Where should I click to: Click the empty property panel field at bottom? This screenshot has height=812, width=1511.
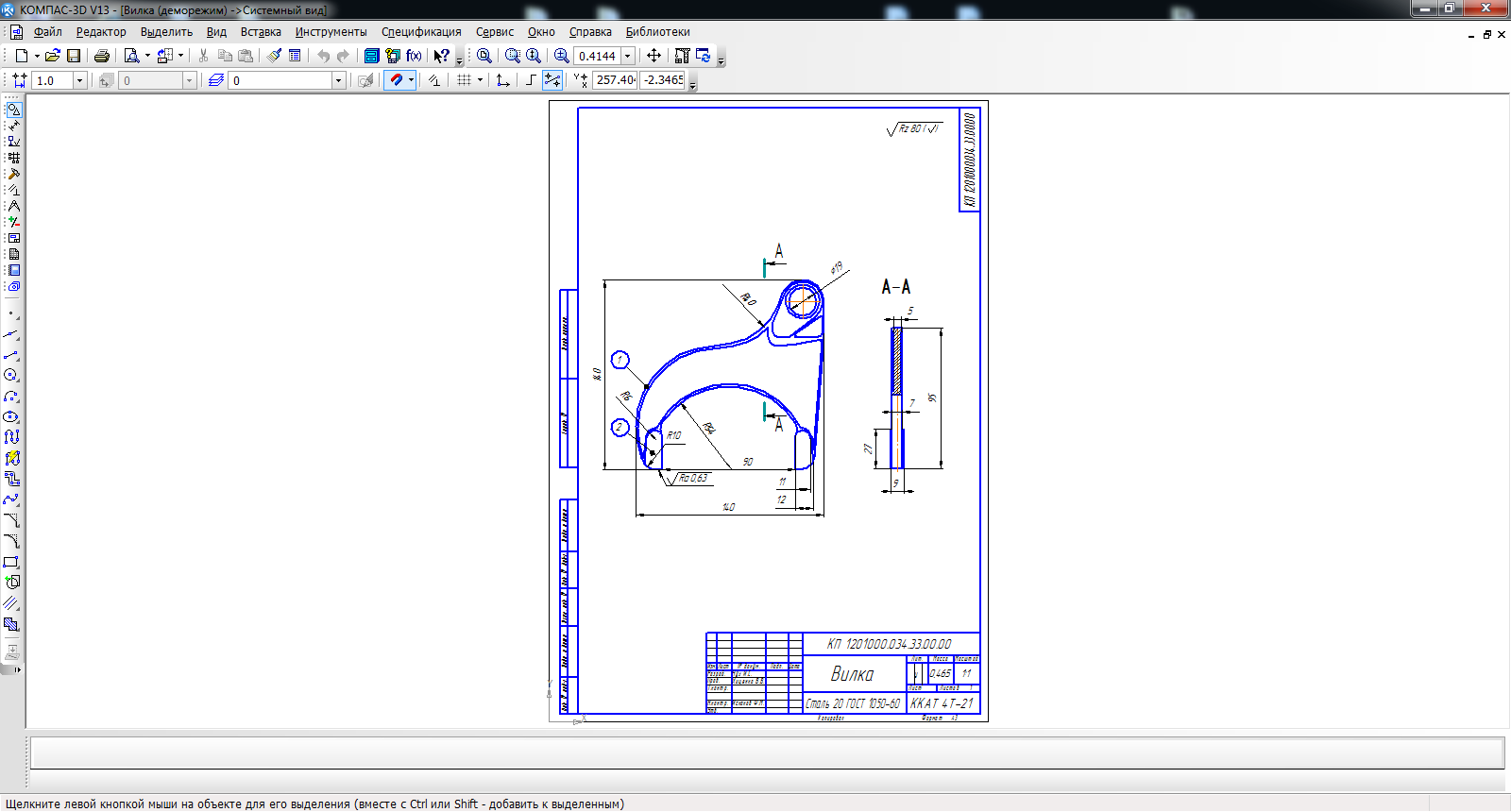click(x=767, y=753)
